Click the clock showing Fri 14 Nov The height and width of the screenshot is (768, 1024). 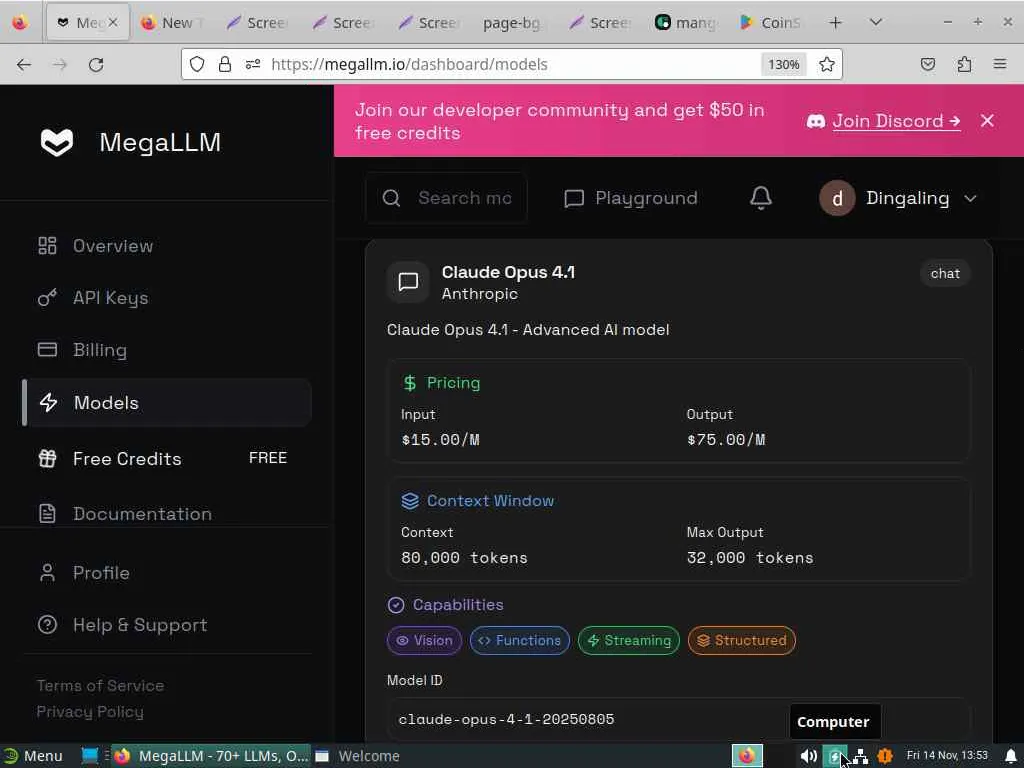(947, 756)
